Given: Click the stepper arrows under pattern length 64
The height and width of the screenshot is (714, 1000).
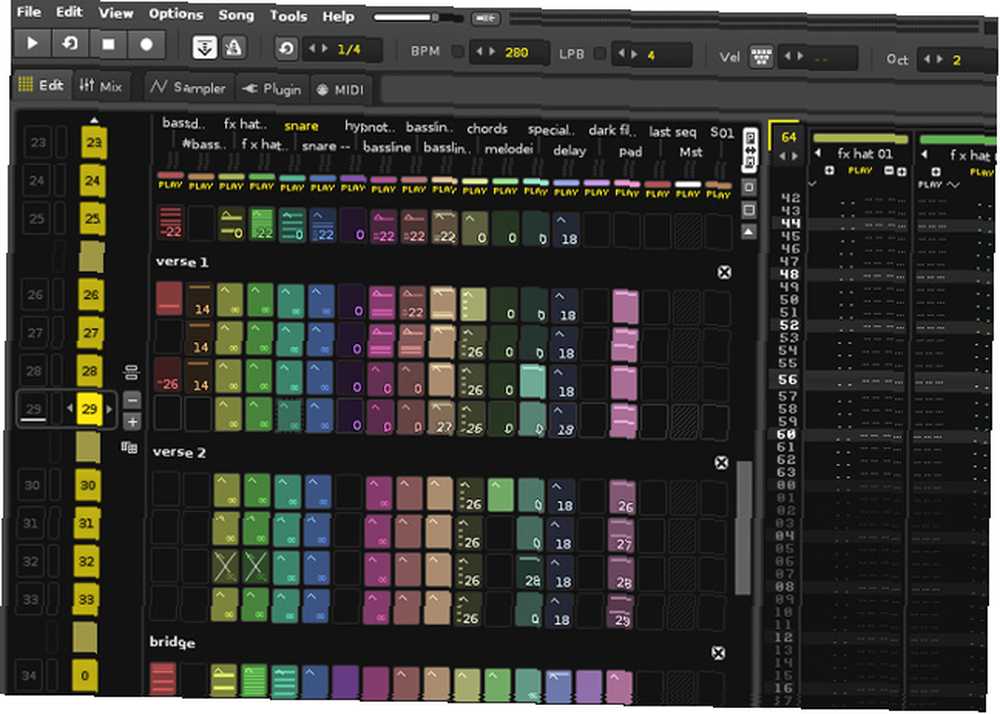Looking at the screenshot, I should click(788, 156).
